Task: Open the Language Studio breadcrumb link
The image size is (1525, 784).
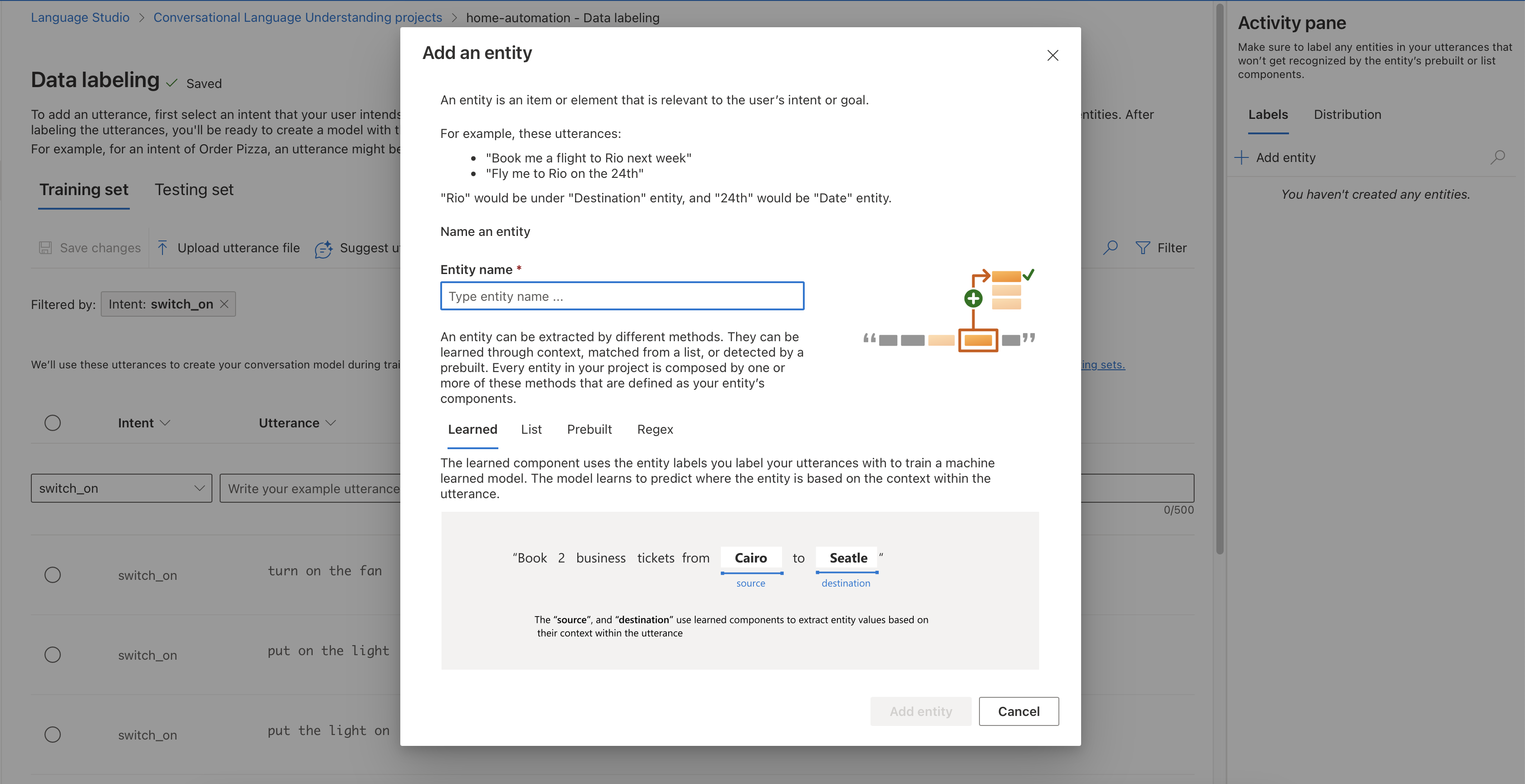Action: 80,17
